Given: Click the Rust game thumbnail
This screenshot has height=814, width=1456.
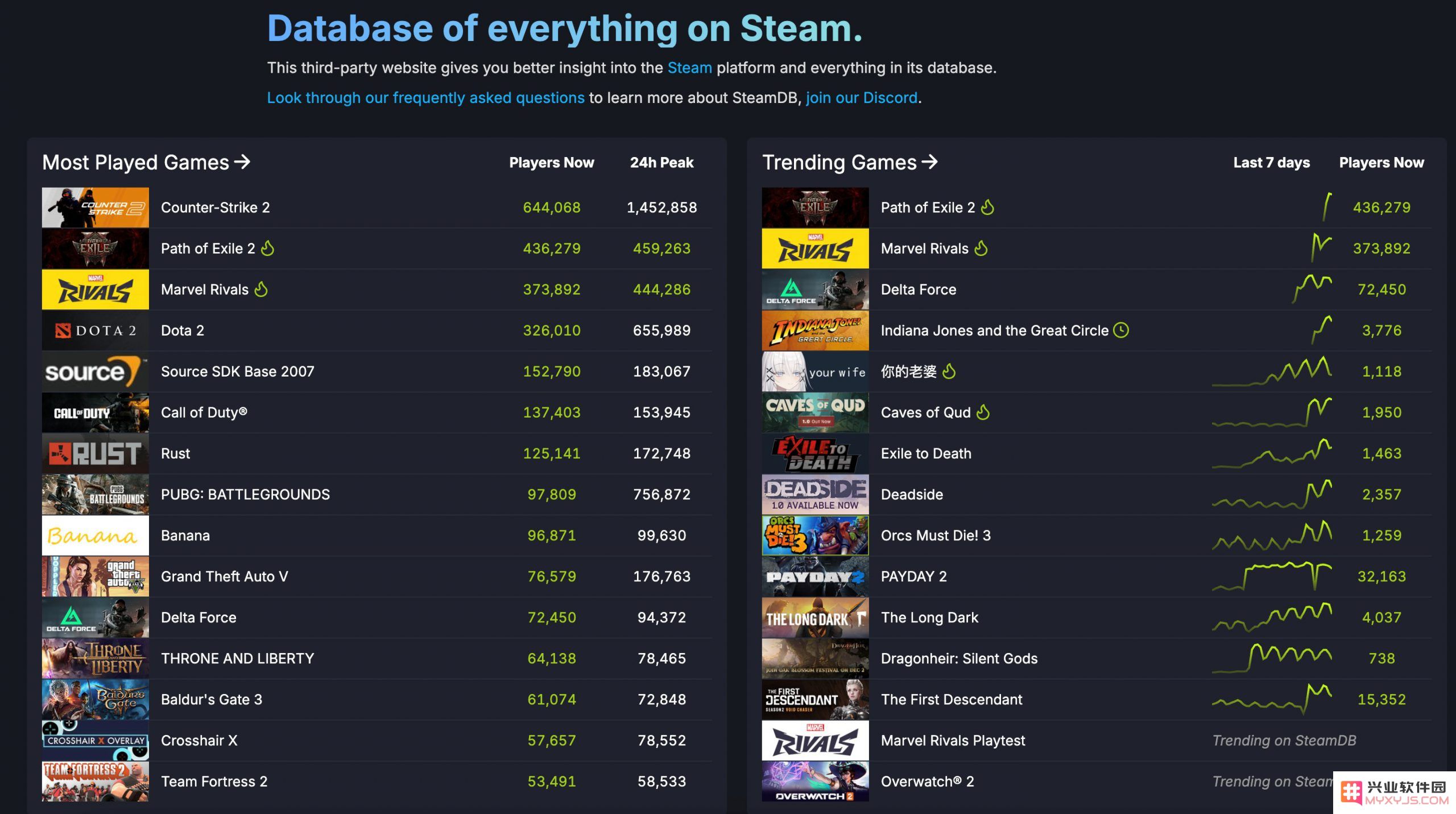Looking at the screenshot, I should (x=96, y=453).
